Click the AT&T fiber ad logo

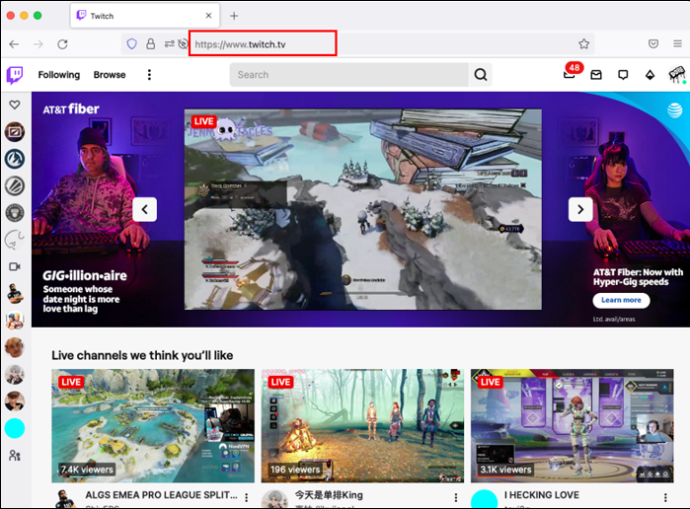pyautogui.click(x=71, y=109)
